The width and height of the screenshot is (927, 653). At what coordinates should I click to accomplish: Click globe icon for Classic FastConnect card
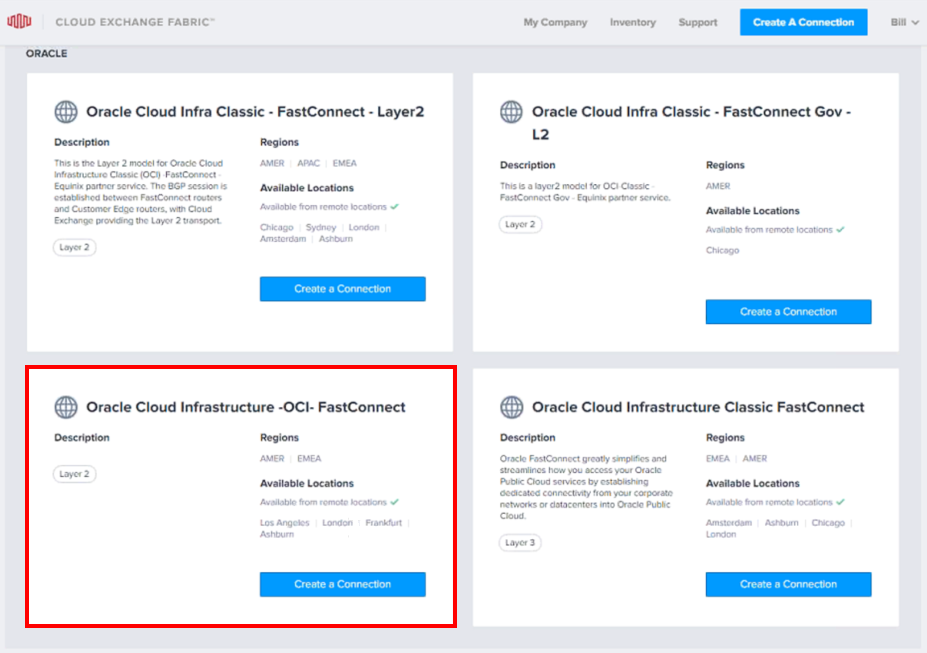(511, 407)
